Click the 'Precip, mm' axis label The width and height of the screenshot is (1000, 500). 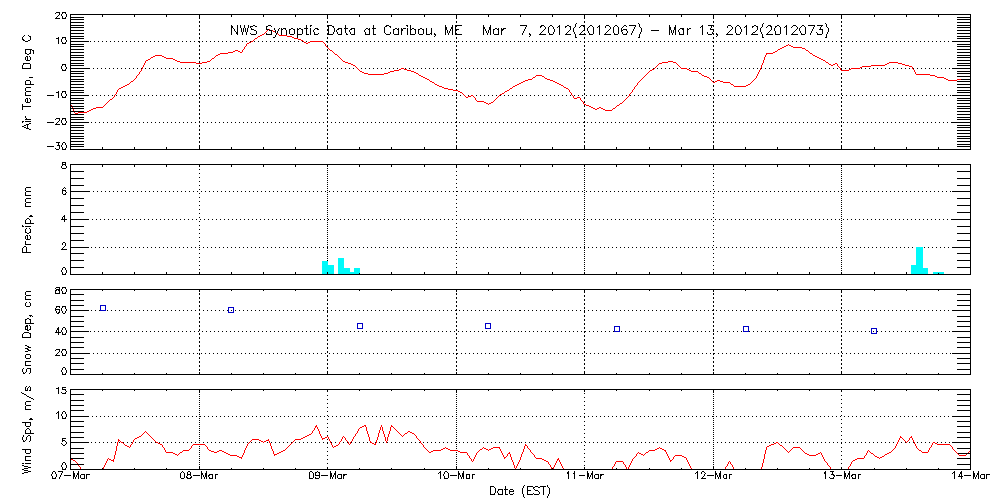tap(28, 219)
